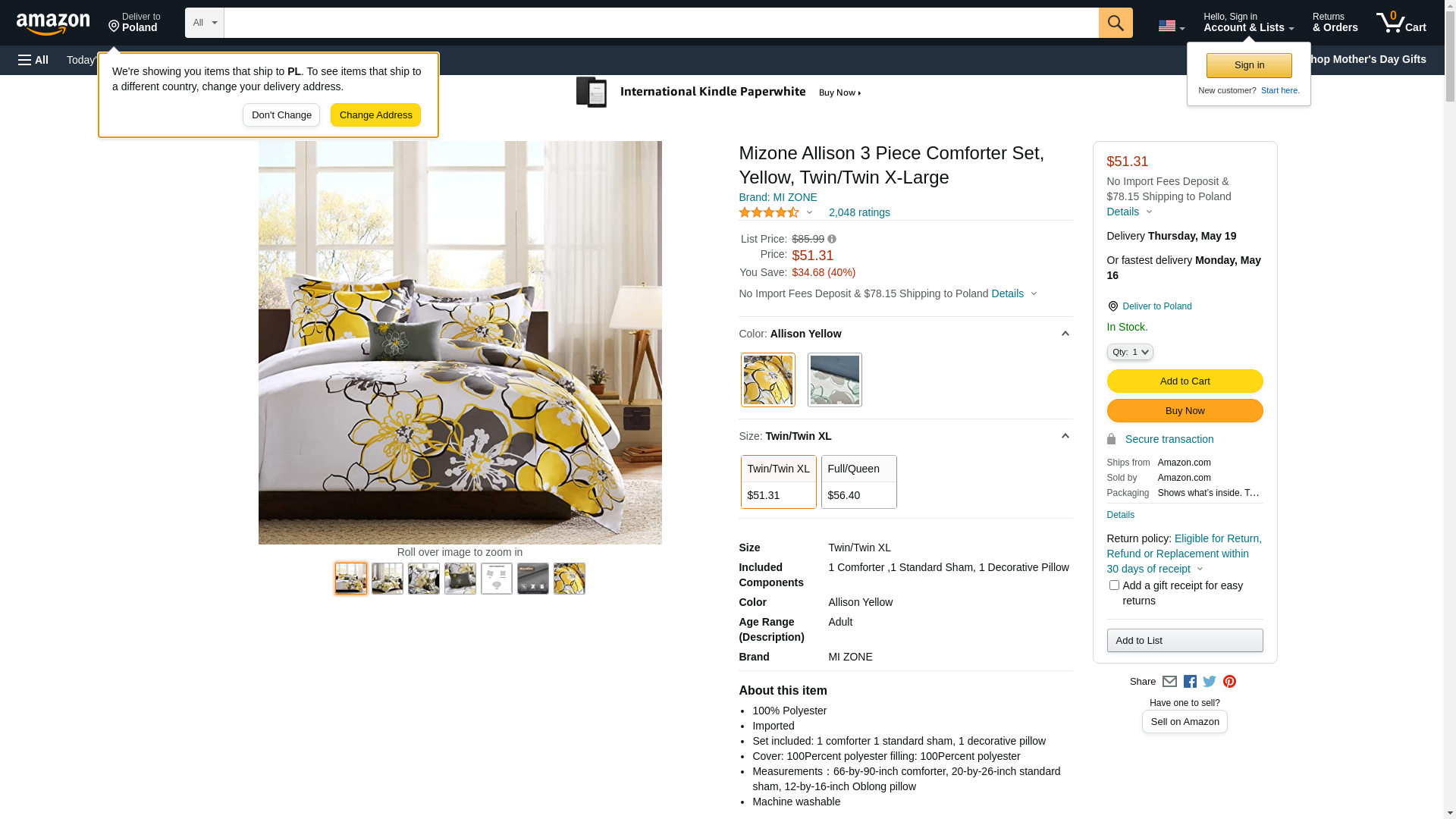Open the cart icon
The width and height of the screenshot is (1456, 819).
tap(1401, 23)
